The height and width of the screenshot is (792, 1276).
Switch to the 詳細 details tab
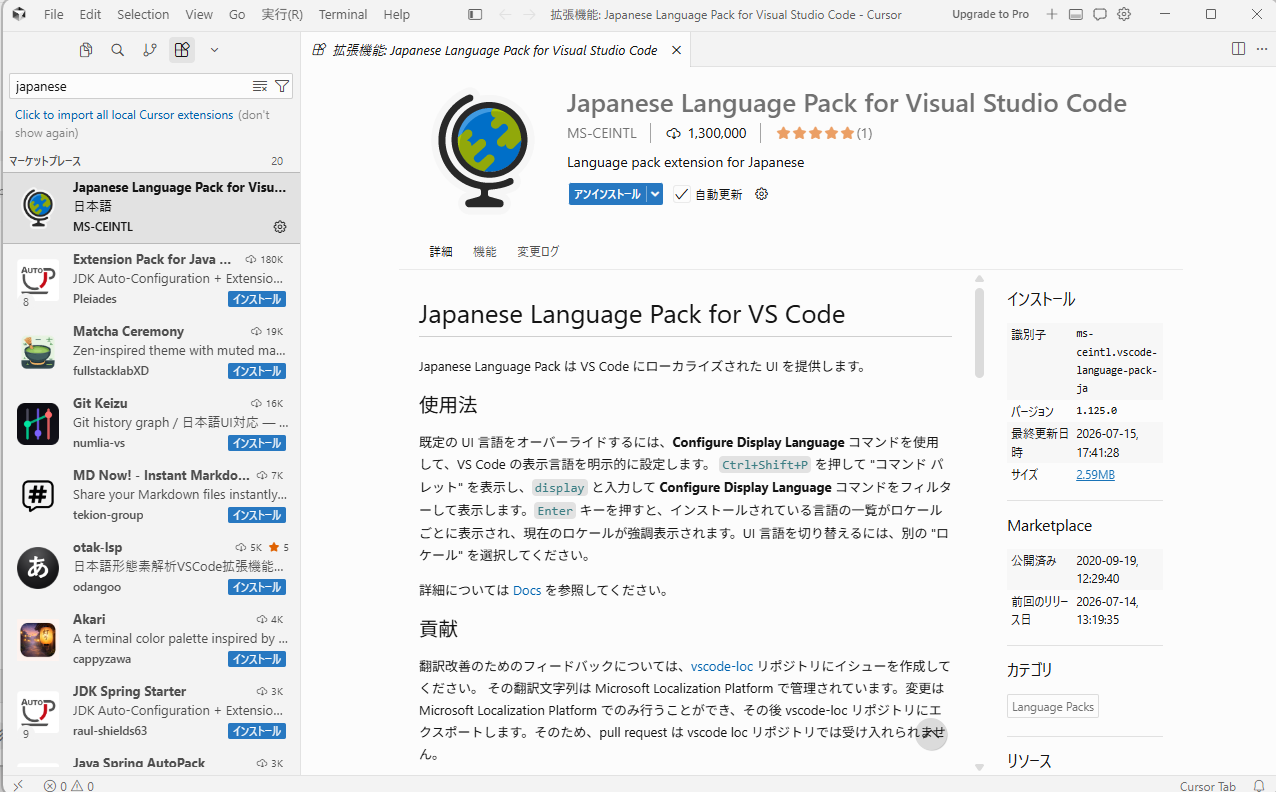coord(441,252)
